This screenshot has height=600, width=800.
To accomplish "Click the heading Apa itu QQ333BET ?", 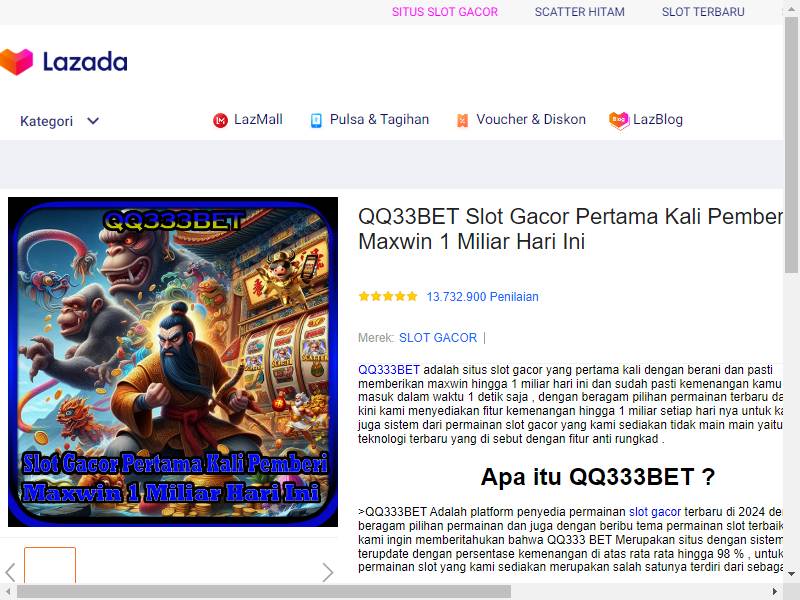I will [x=597, y=477].
